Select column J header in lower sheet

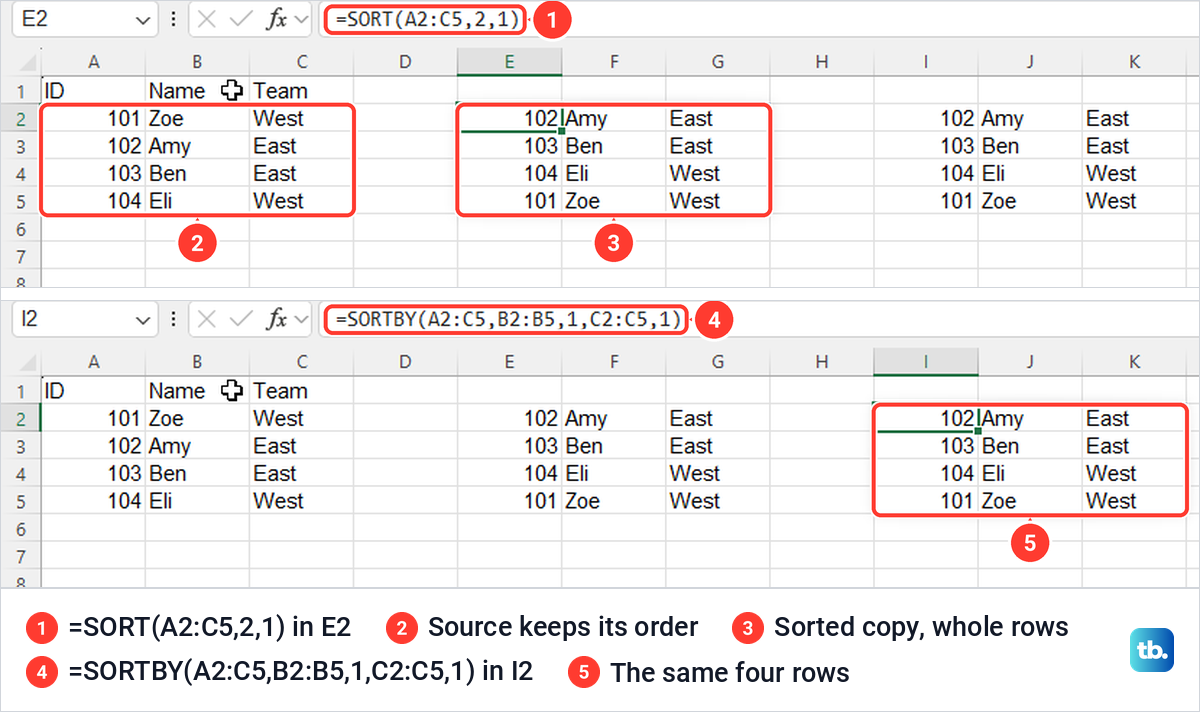pos(1029,362)
